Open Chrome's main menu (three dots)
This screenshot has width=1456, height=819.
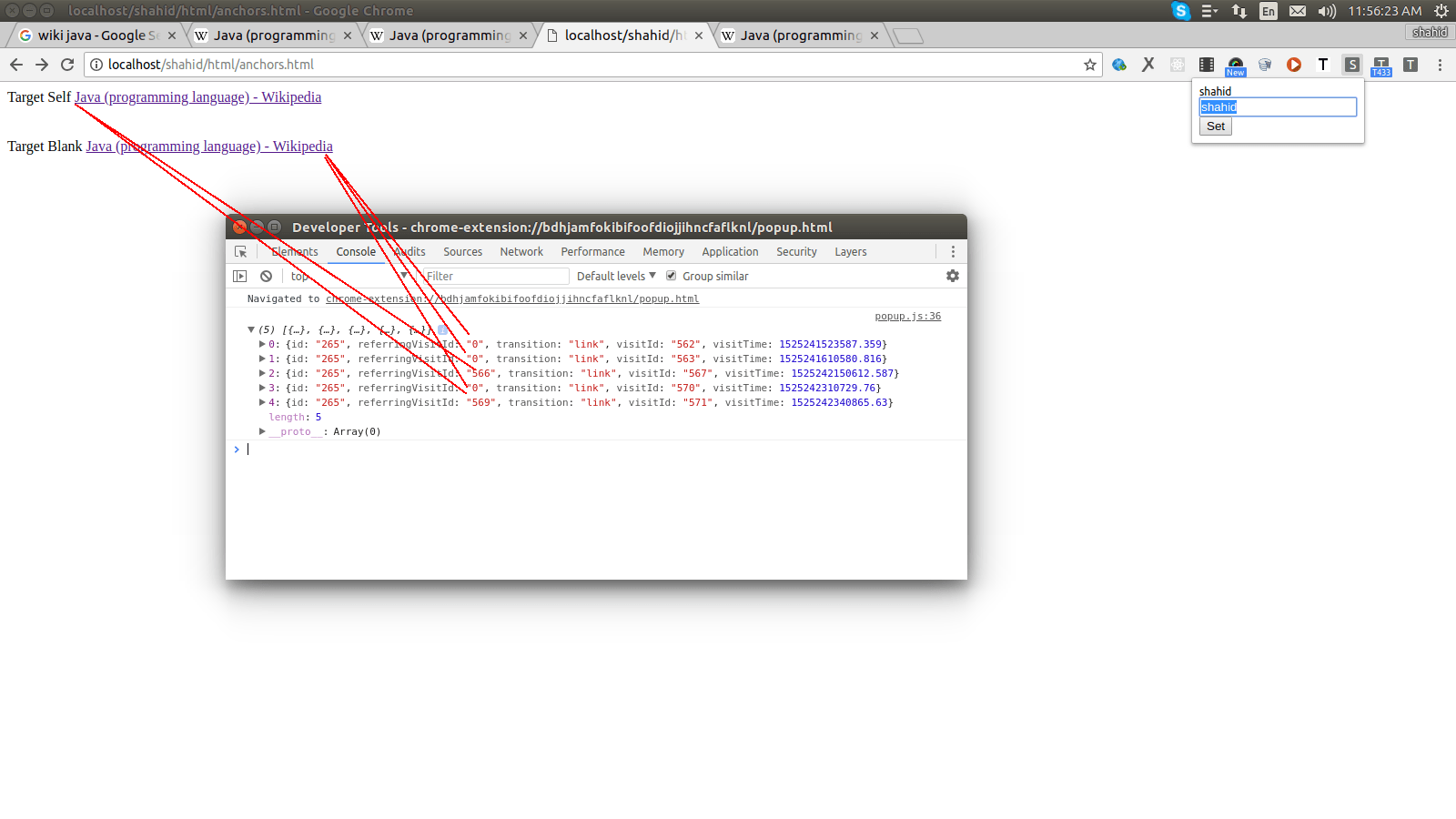pos(1440,65)
